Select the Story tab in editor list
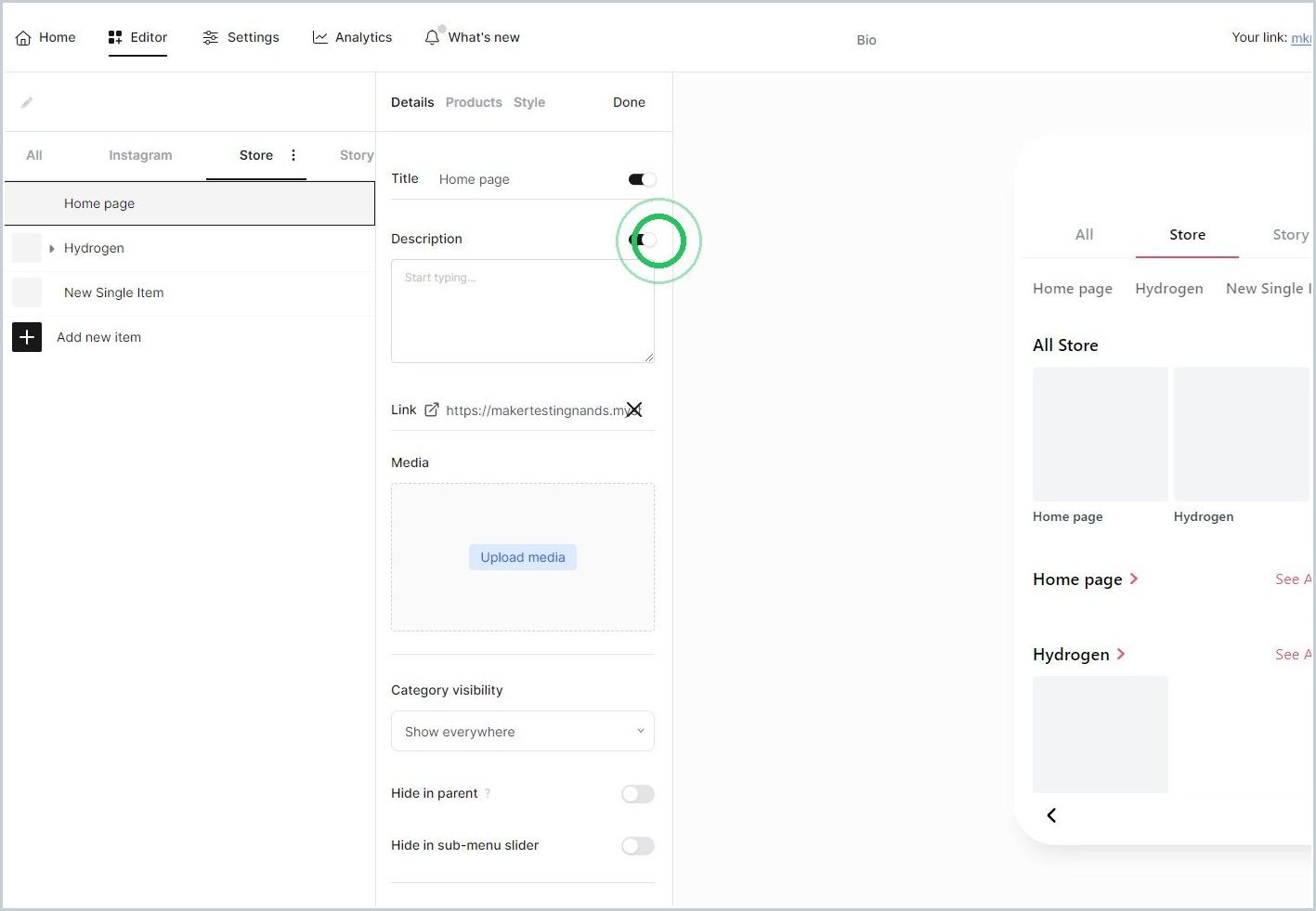 (357, 155)
